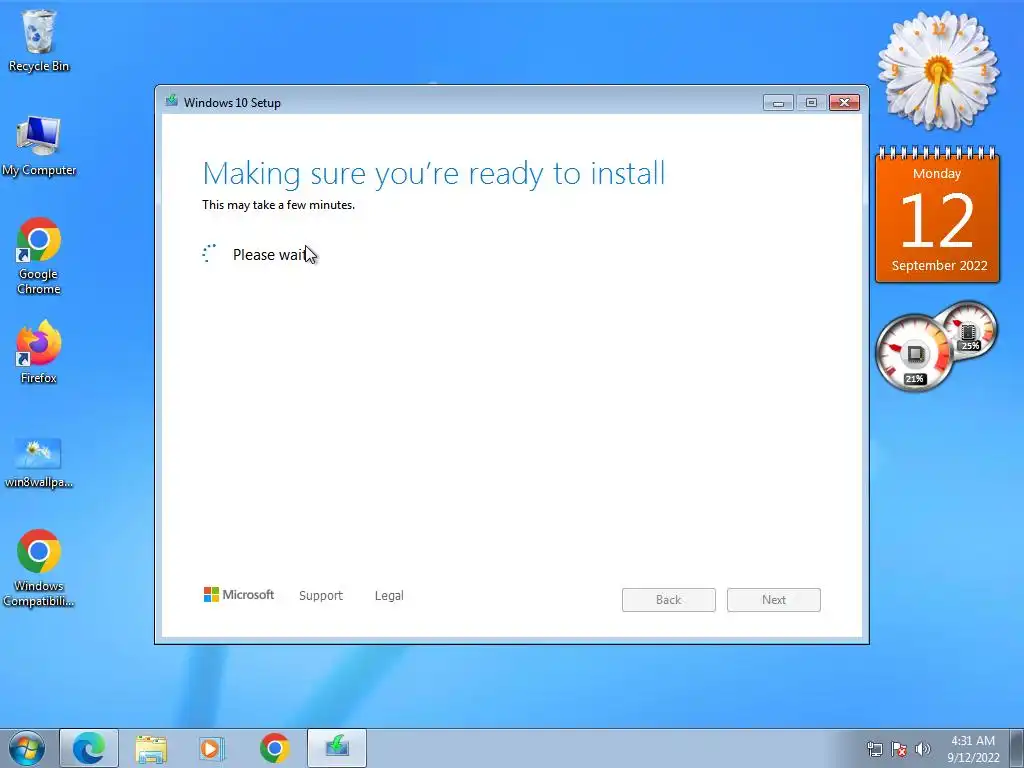The height and width of the screenshot is (768, 1024).
Task: Click the CPU meter gadget
Action: (x=915, y=353)
